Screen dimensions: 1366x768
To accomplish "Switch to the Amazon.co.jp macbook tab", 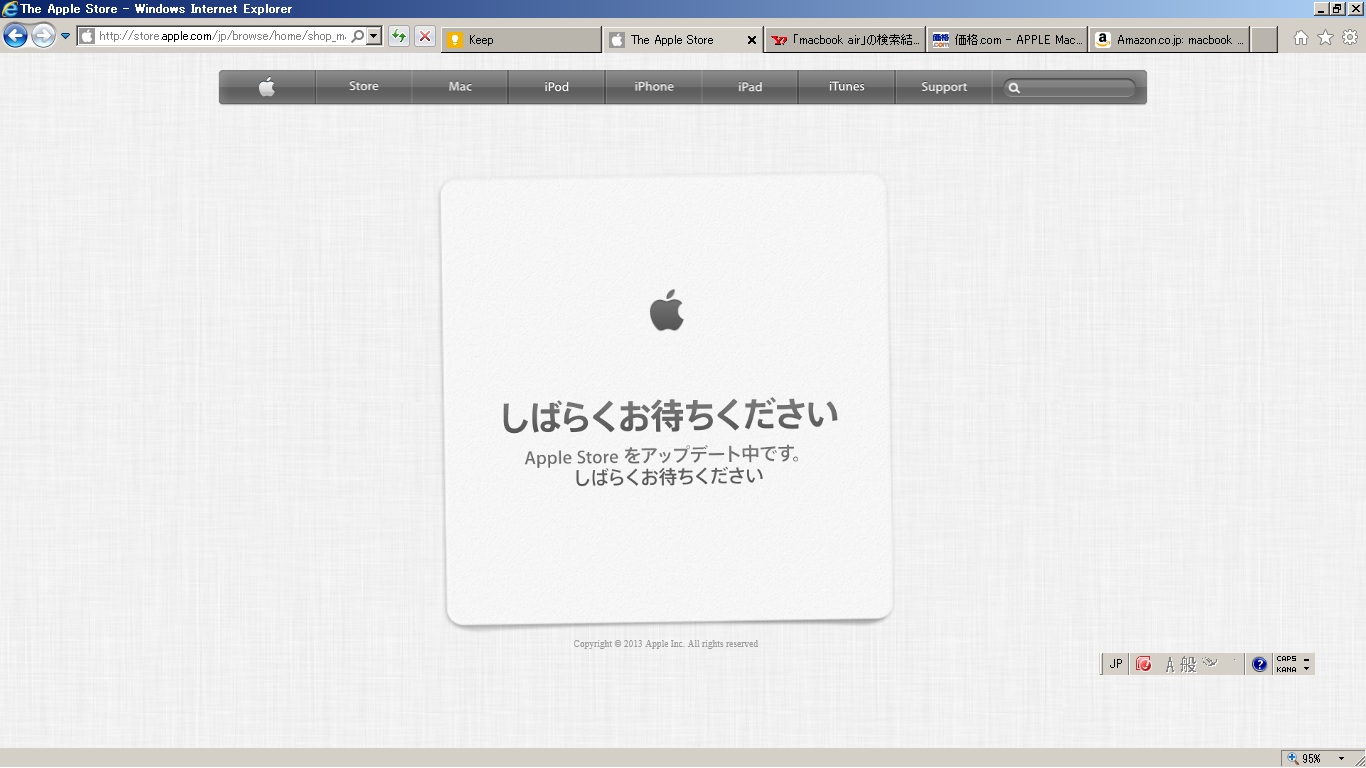I will [x=1169, y=40].
